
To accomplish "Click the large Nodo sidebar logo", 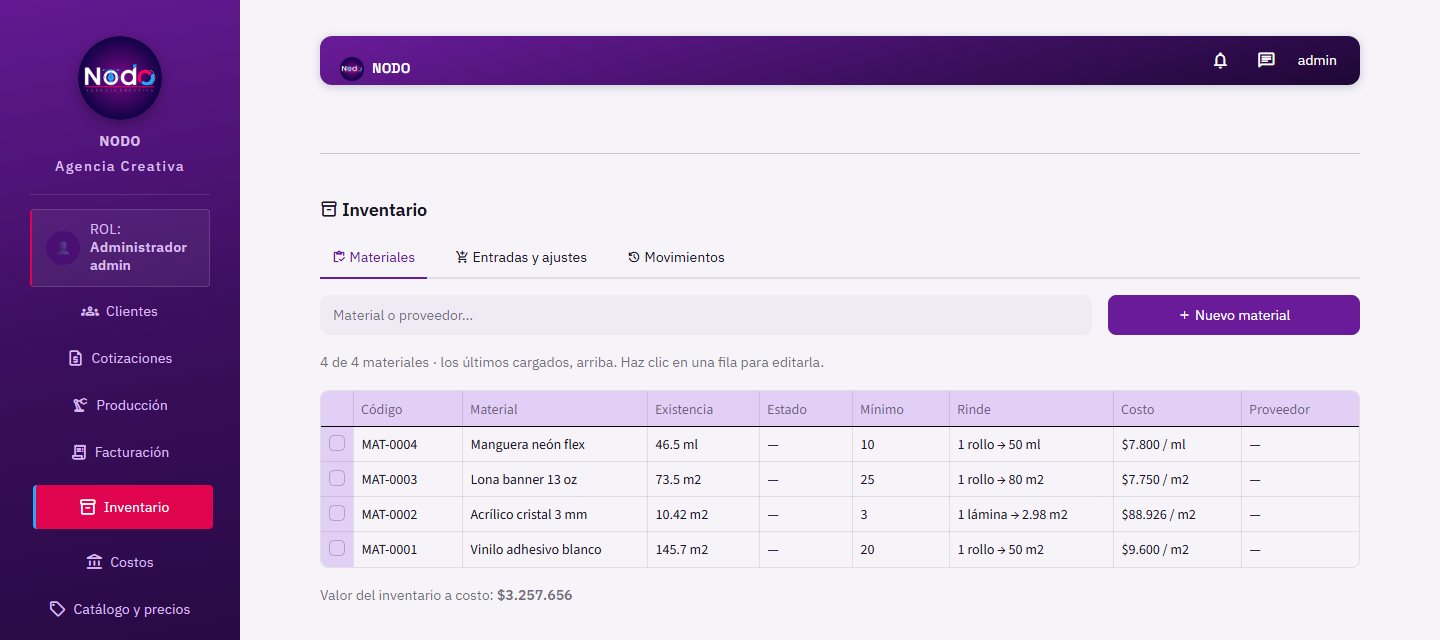I will pos(120,78).
